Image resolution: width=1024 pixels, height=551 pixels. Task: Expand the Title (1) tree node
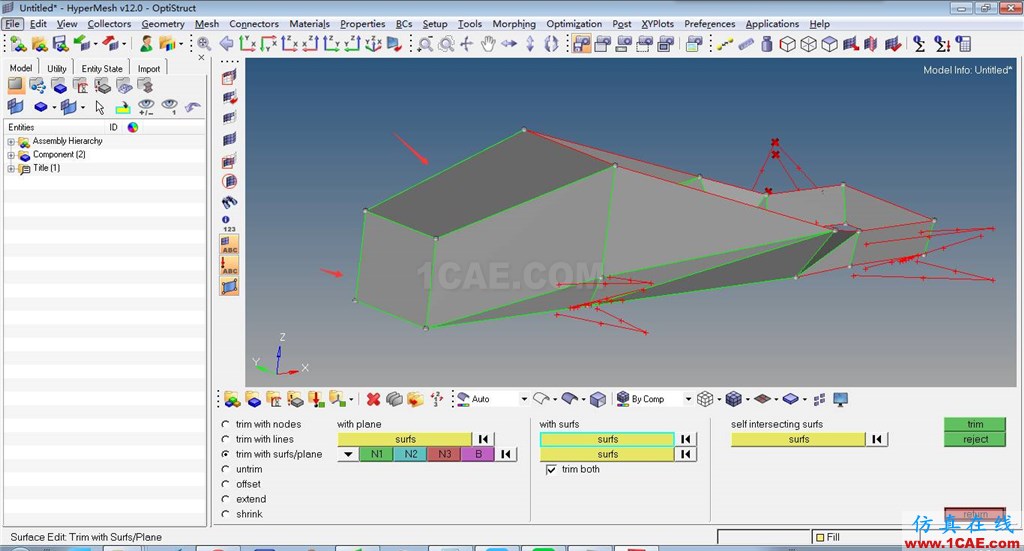pyautogui.click(x=11, y=169)
